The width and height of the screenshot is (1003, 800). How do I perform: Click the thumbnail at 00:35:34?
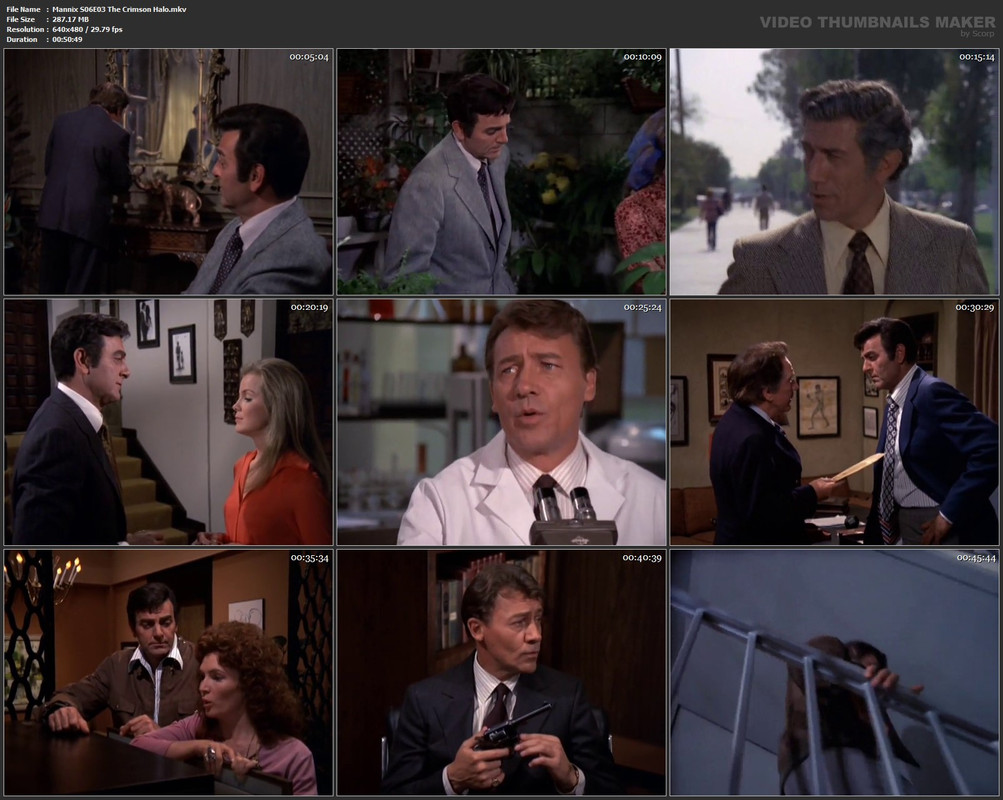(x=169, y=673)
